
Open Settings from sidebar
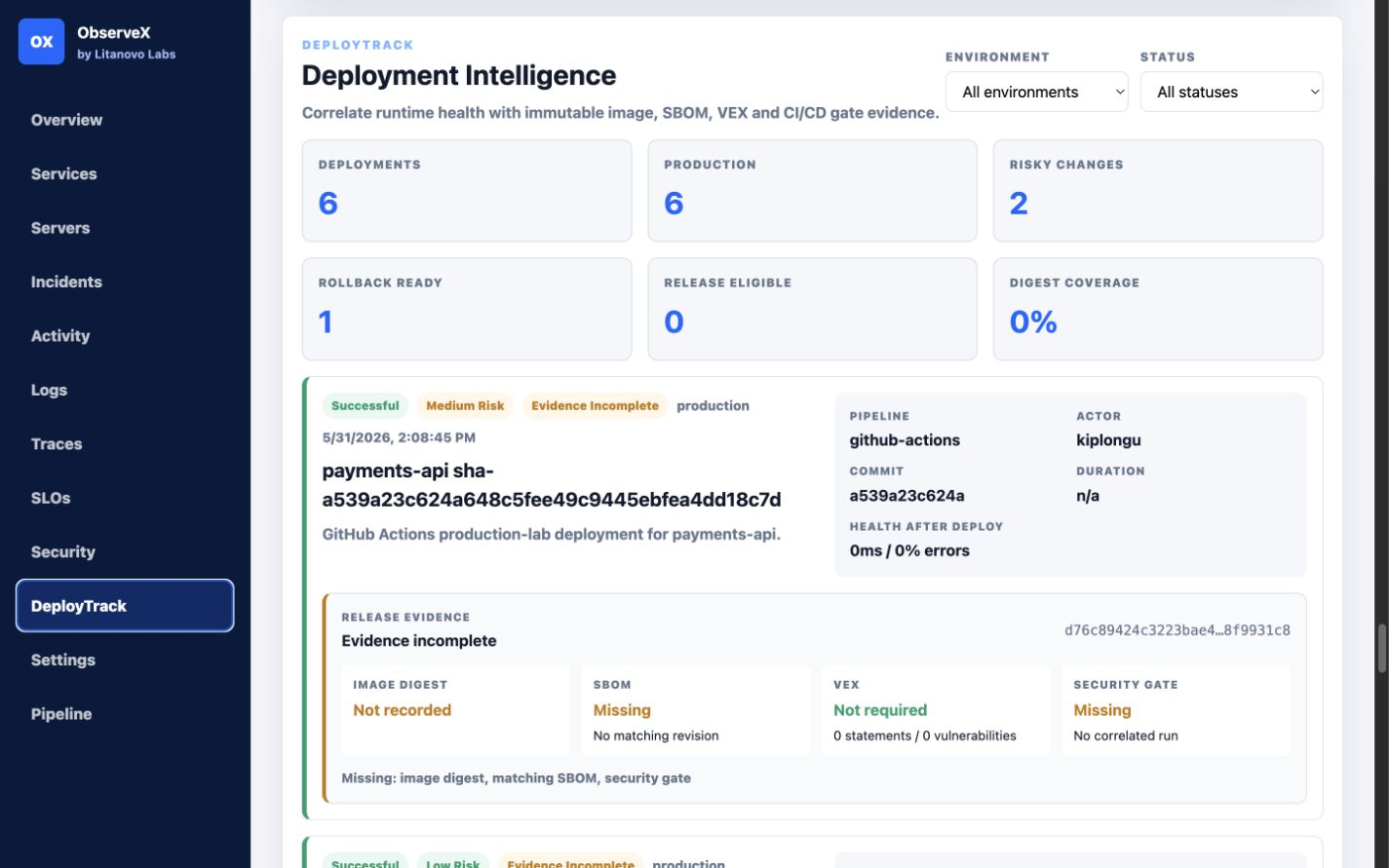tap(63, 660)
